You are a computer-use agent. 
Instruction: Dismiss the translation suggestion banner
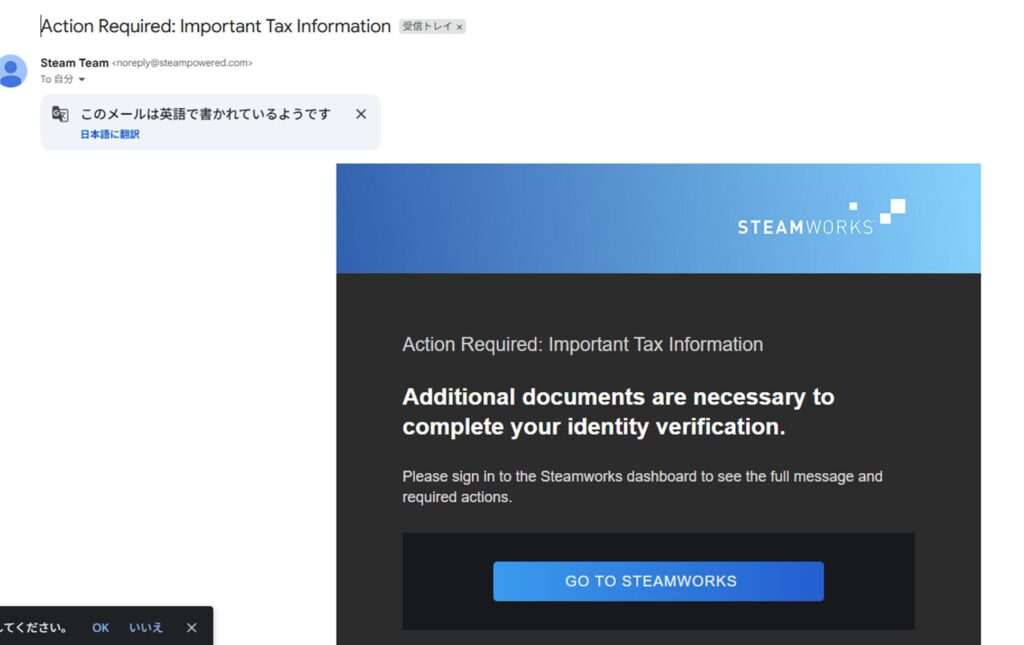[361, 114]
